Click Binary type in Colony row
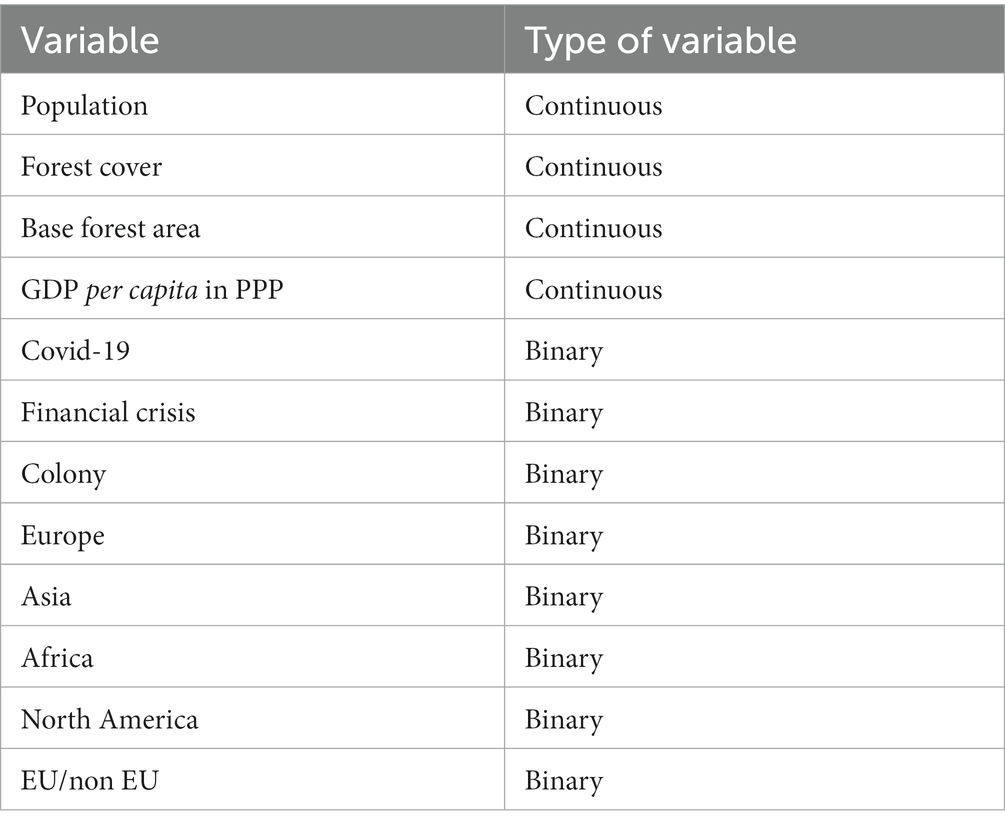Screen dimensions: 1005x828 coord(564,475)
